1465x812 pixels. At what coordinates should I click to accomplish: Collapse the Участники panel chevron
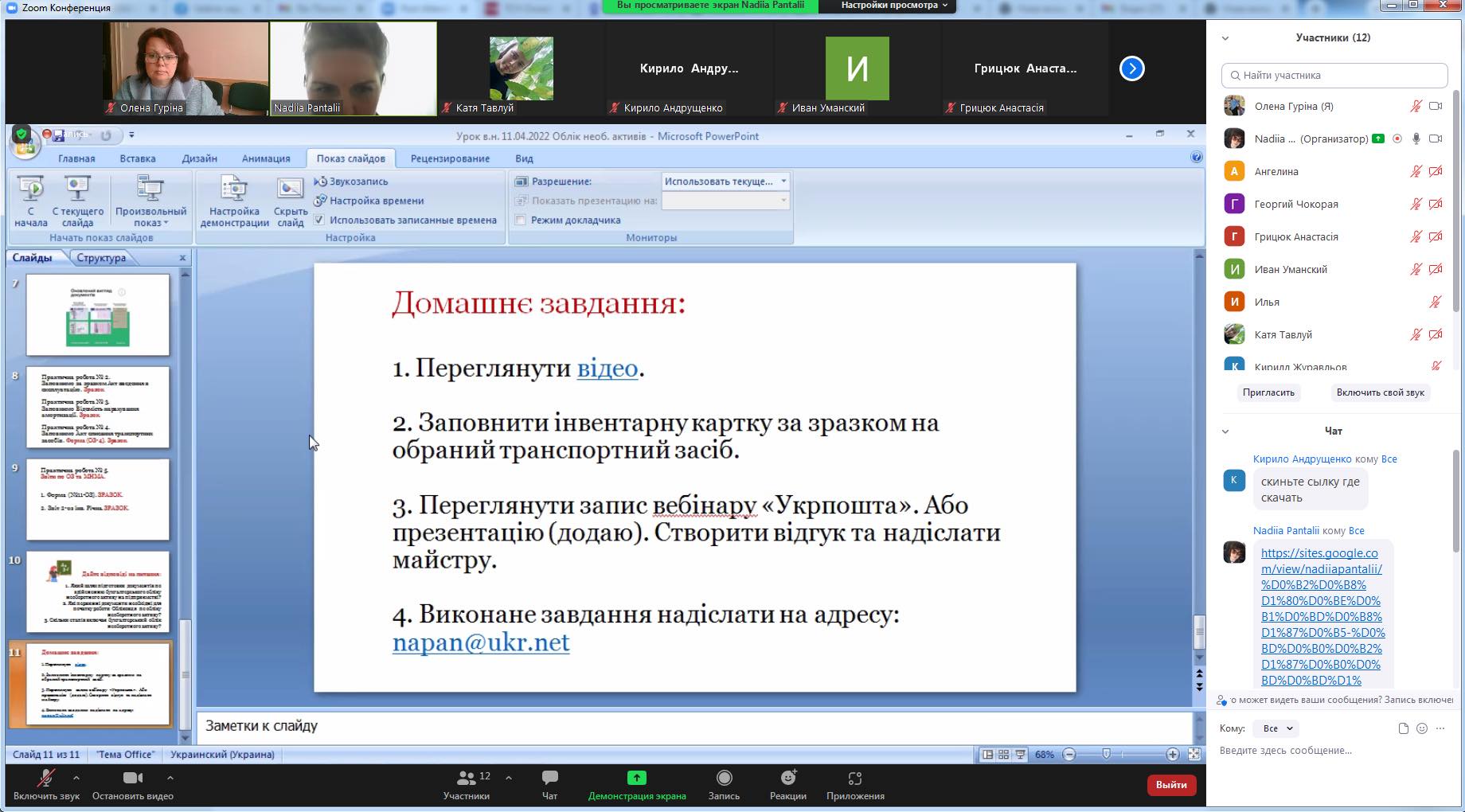(1225, 38)
